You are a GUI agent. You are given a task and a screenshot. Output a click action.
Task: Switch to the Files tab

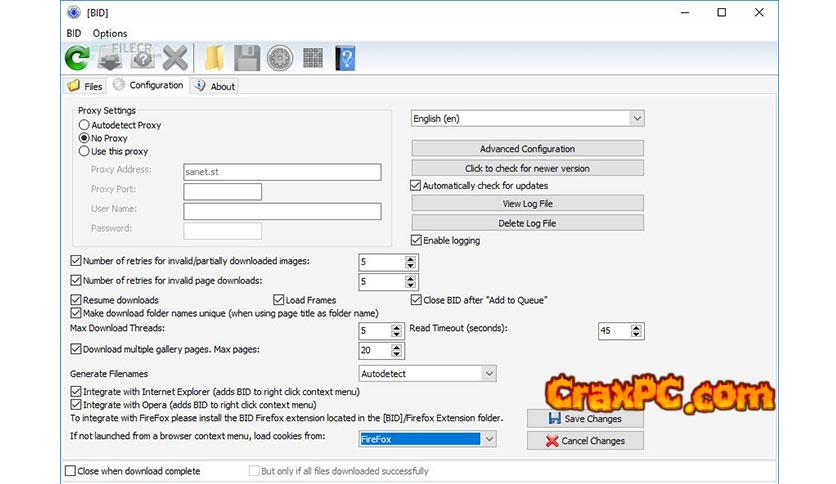(86, 87)
